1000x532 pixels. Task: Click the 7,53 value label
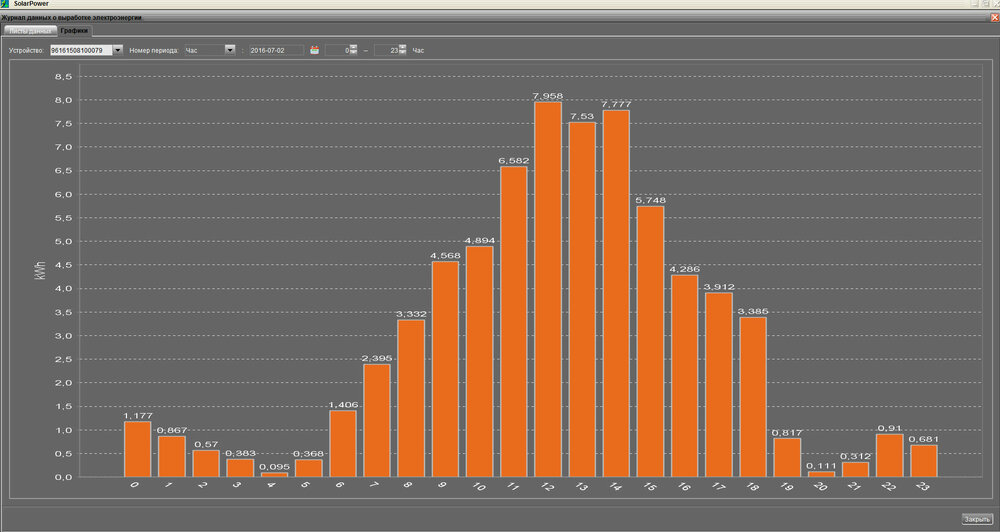(x=582, y=116)
